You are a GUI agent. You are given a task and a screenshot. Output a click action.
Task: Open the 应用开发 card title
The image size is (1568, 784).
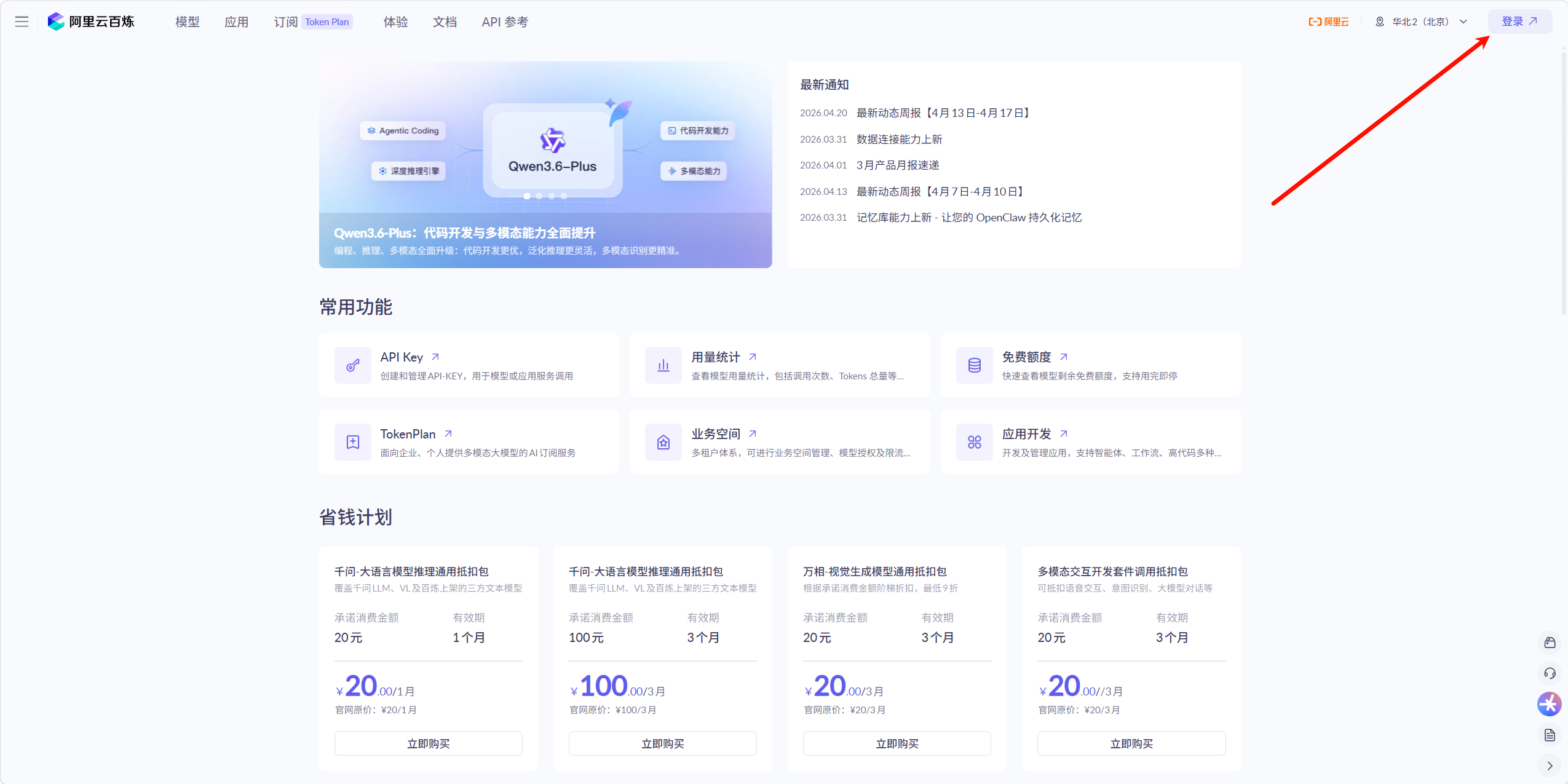[1027, 434]
